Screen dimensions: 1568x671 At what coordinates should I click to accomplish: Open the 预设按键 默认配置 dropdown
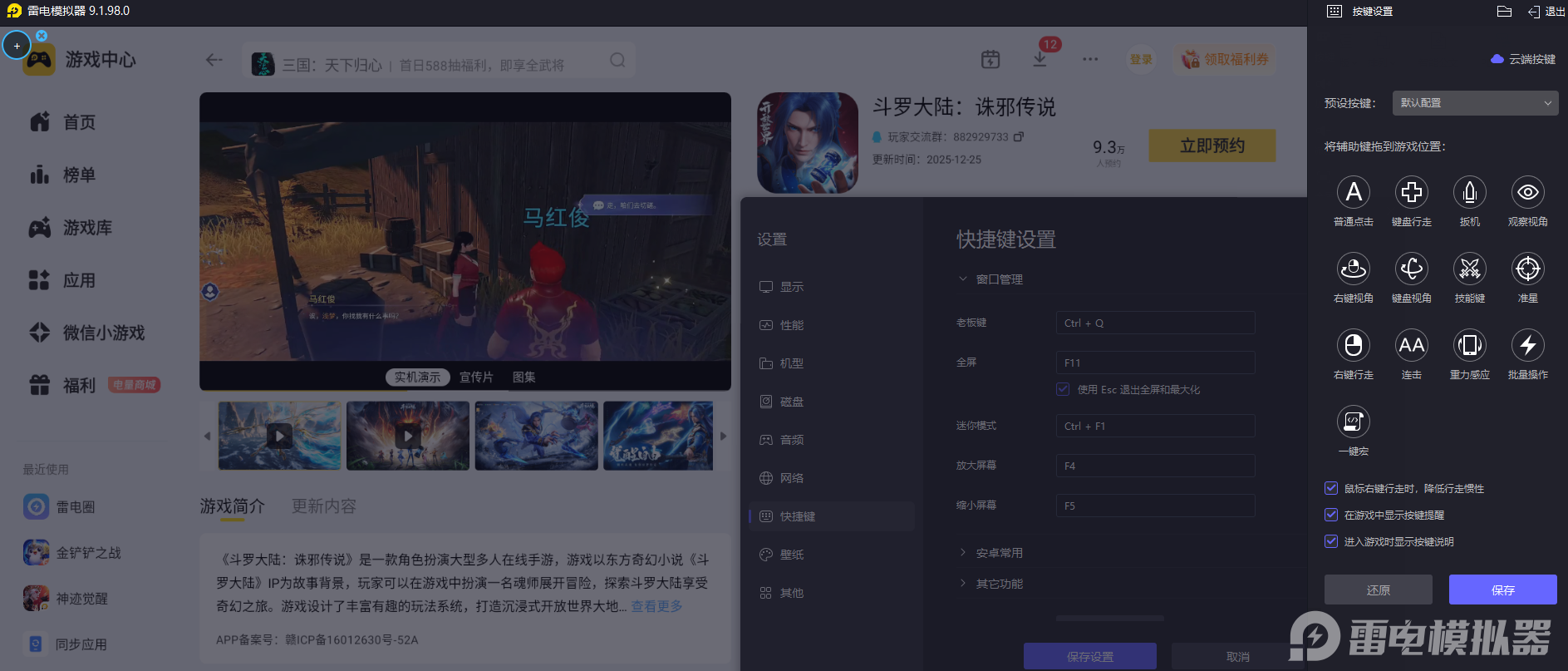point(1475,103)
